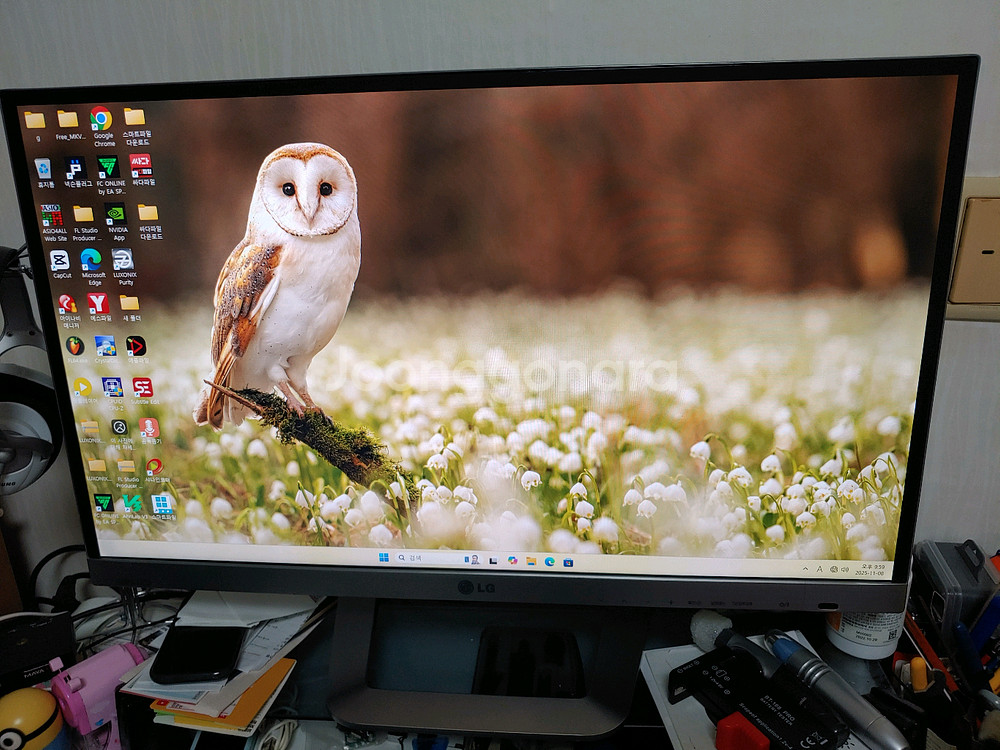1000x750 pixels.
Task: Click the Windows Start button
Action: 384,556
